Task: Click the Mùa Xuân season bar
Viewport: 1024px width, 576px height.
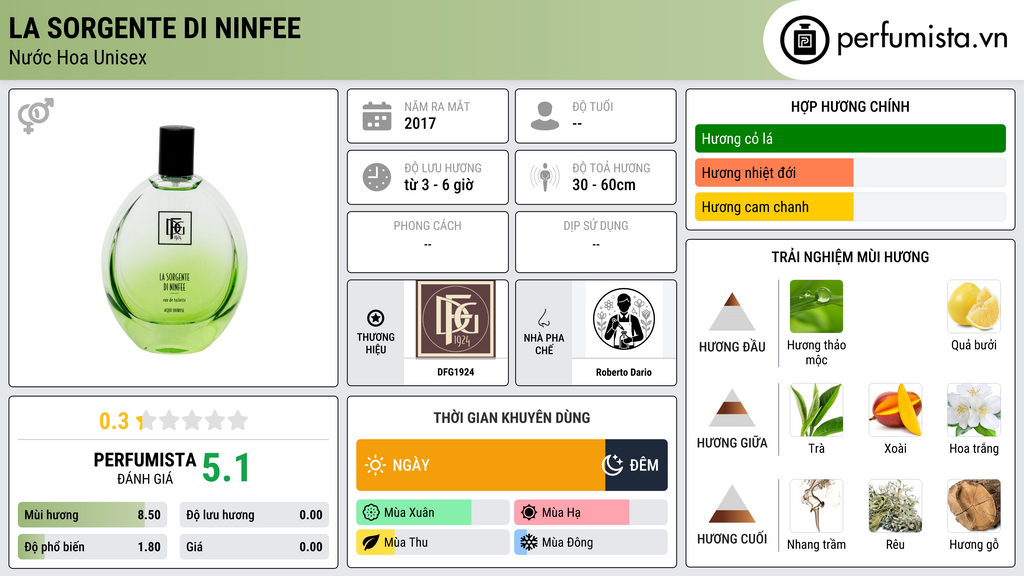Action: pyautogui.click(x=432, y=513)
